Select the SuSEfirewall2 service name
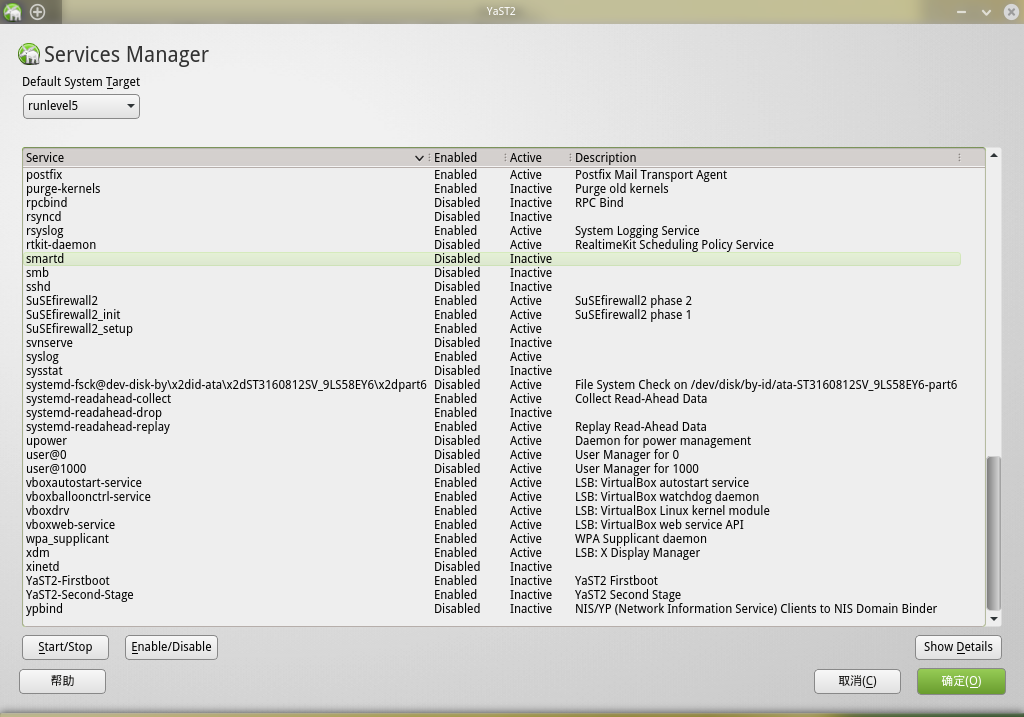The image size is (1024, 717). click(62, 301)
